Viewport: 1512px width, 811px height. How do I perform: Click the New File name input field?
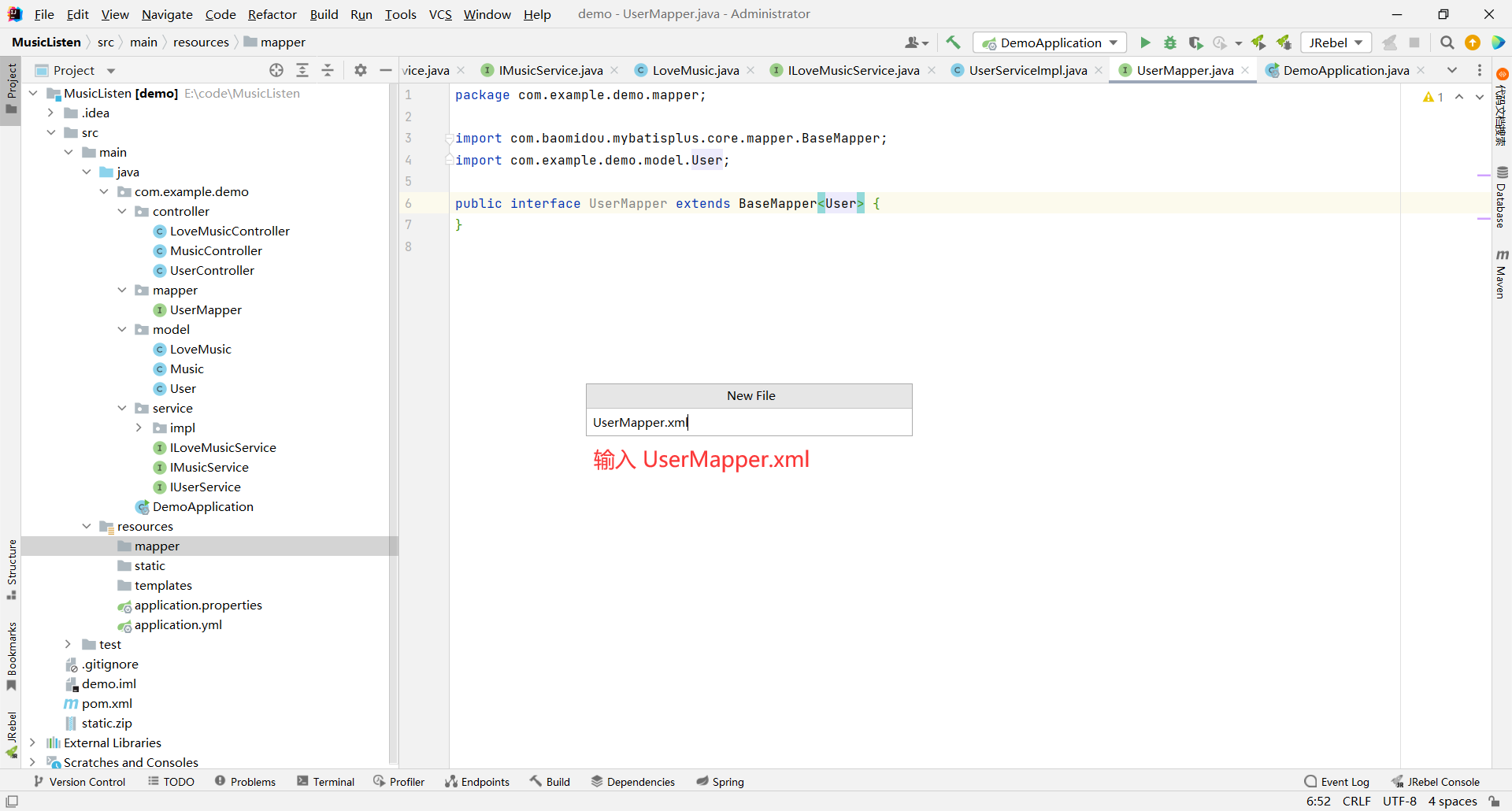point(749,422)
